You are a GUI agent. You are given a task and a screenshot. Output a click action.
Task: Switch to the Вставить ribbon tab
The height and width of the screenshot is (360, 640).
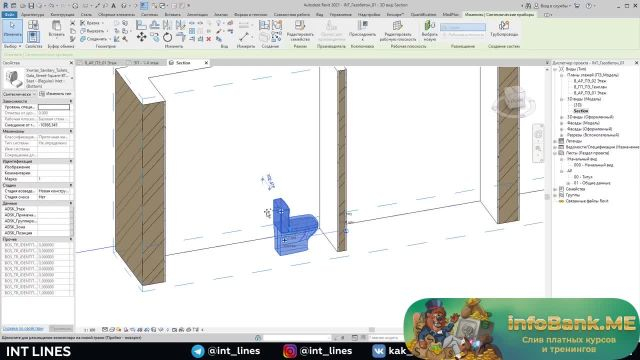[x=172, y=14]
